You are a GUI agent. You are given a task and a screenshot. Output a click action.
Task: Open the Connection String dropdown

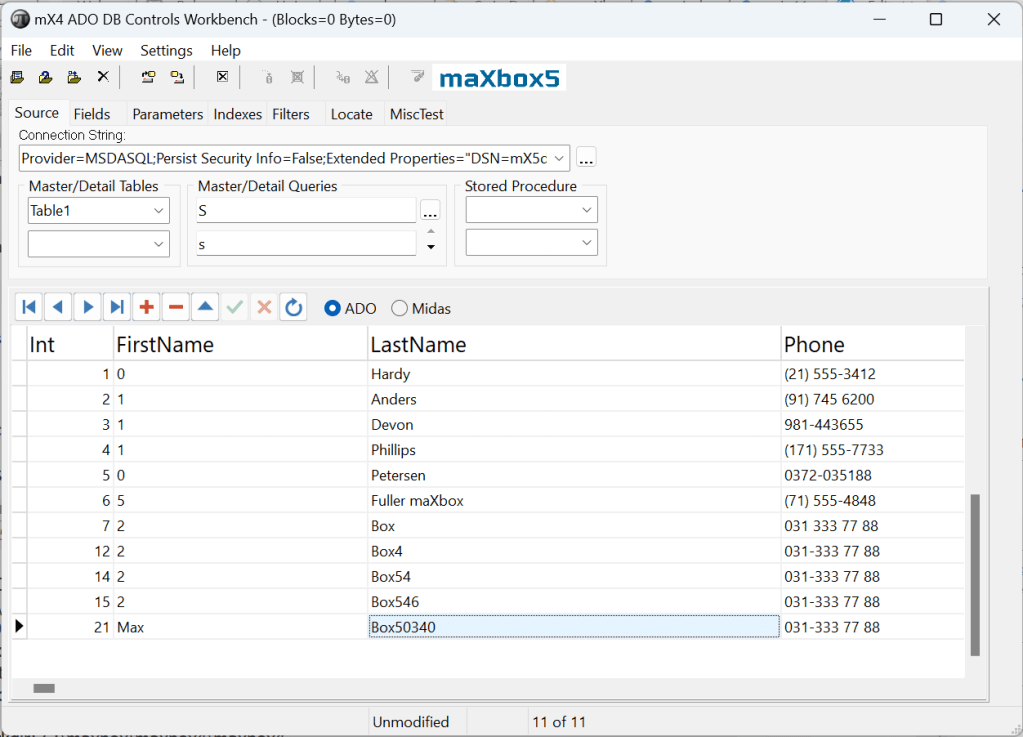pyautogui.click(x=559, y=158)
